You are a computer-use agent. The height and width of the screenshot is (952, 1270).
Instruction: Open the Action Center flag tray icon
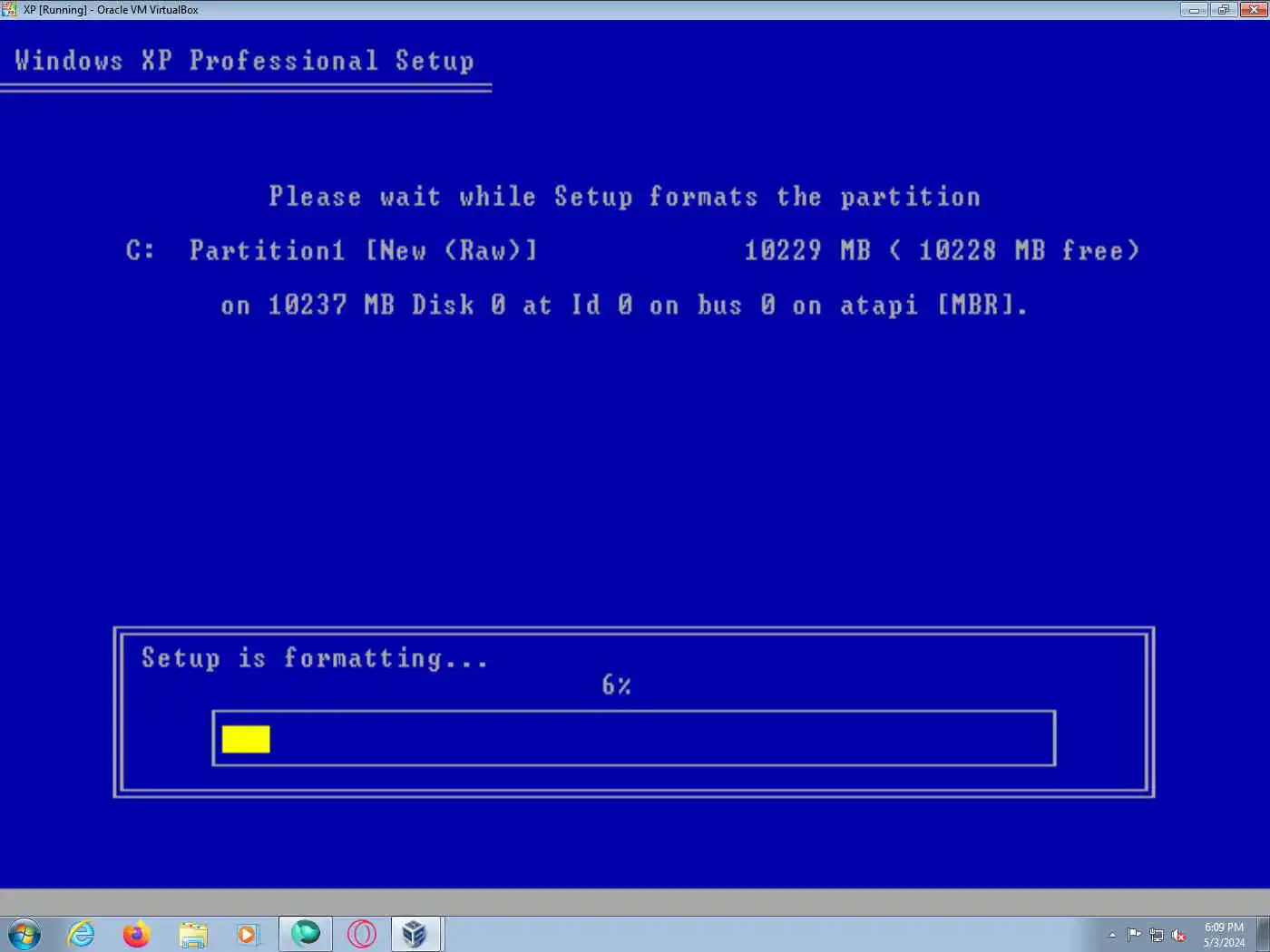tap(1134, 935)
